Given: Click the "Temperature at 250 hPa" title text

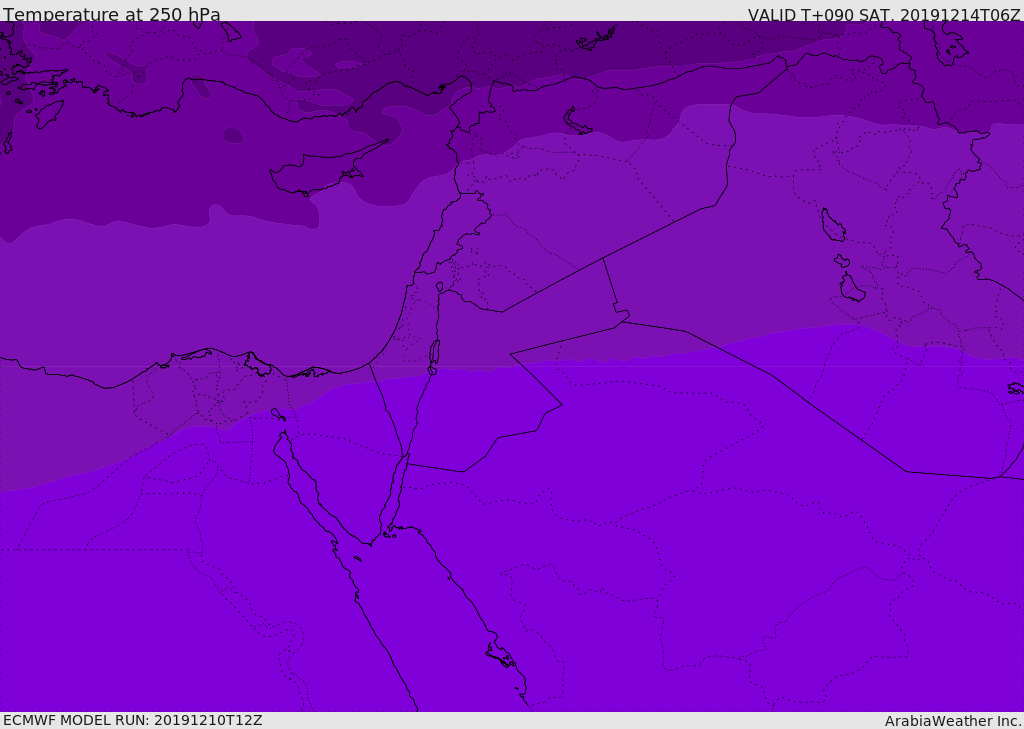Looking at the screenshot, I should (112, 14).
